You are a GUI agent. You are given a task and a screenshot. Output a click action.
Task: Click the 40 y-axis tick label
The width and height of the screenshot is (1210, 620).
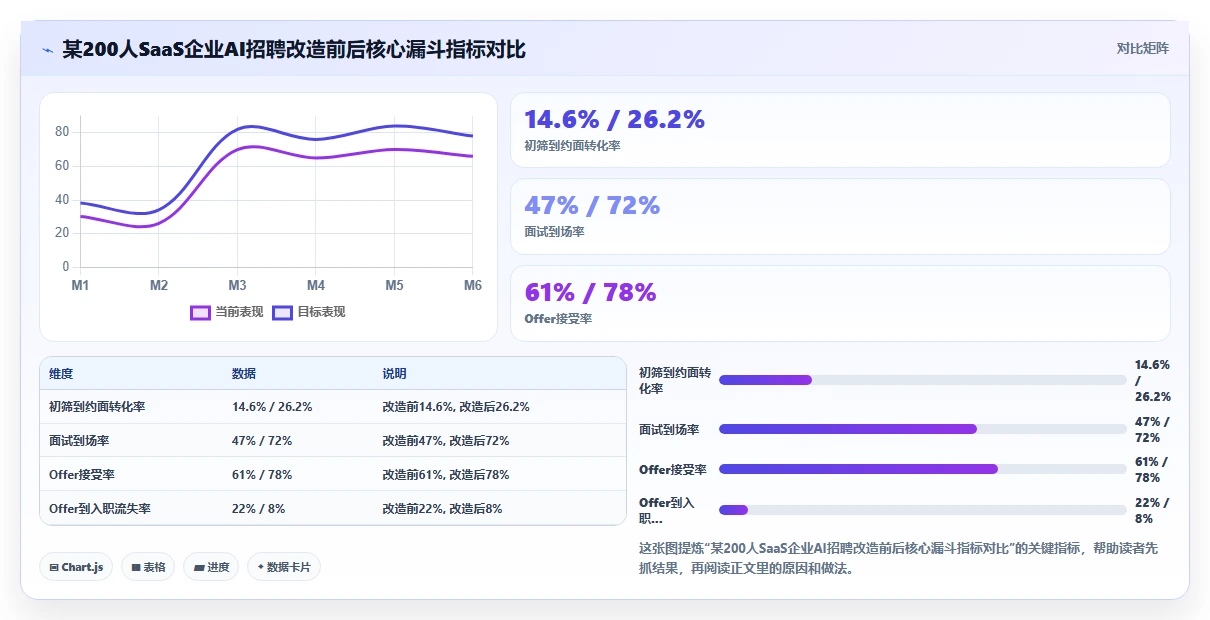coord(62,200)
